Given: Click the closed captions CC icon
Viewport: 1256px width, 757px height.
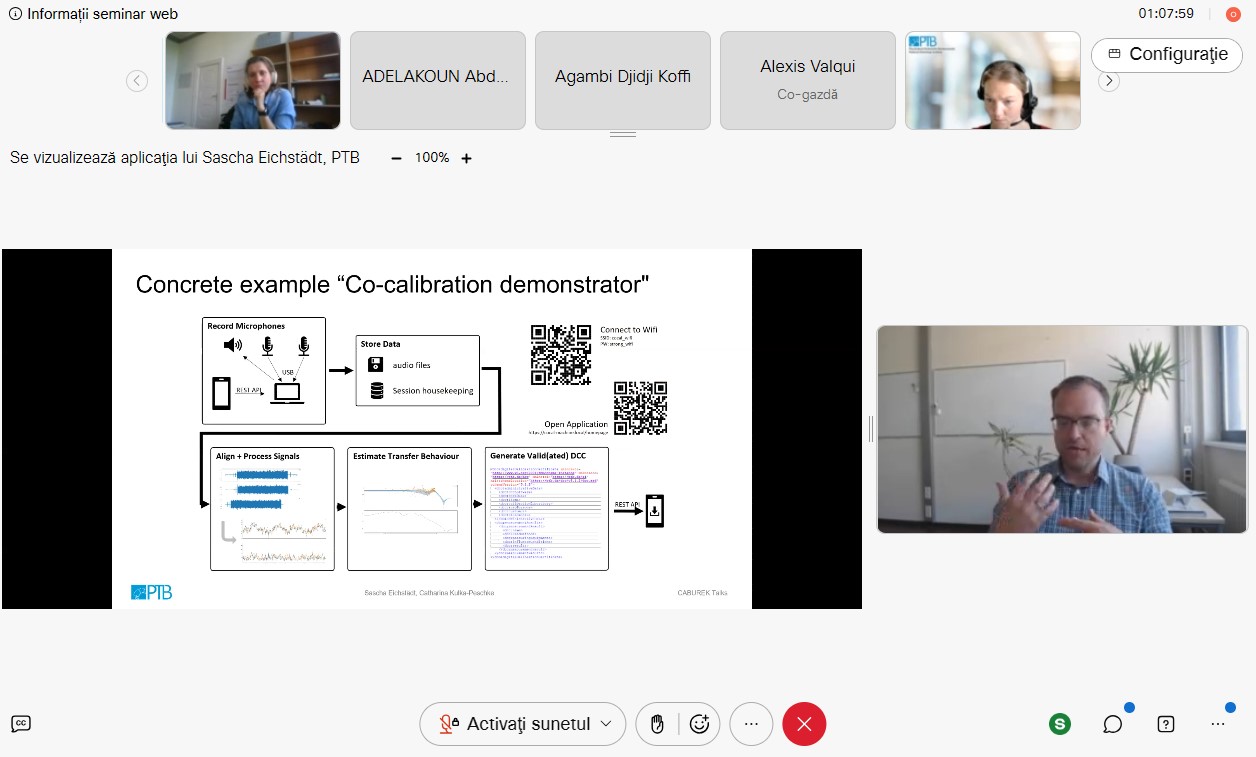Looking at the screenshot, I should pos(20,724).
